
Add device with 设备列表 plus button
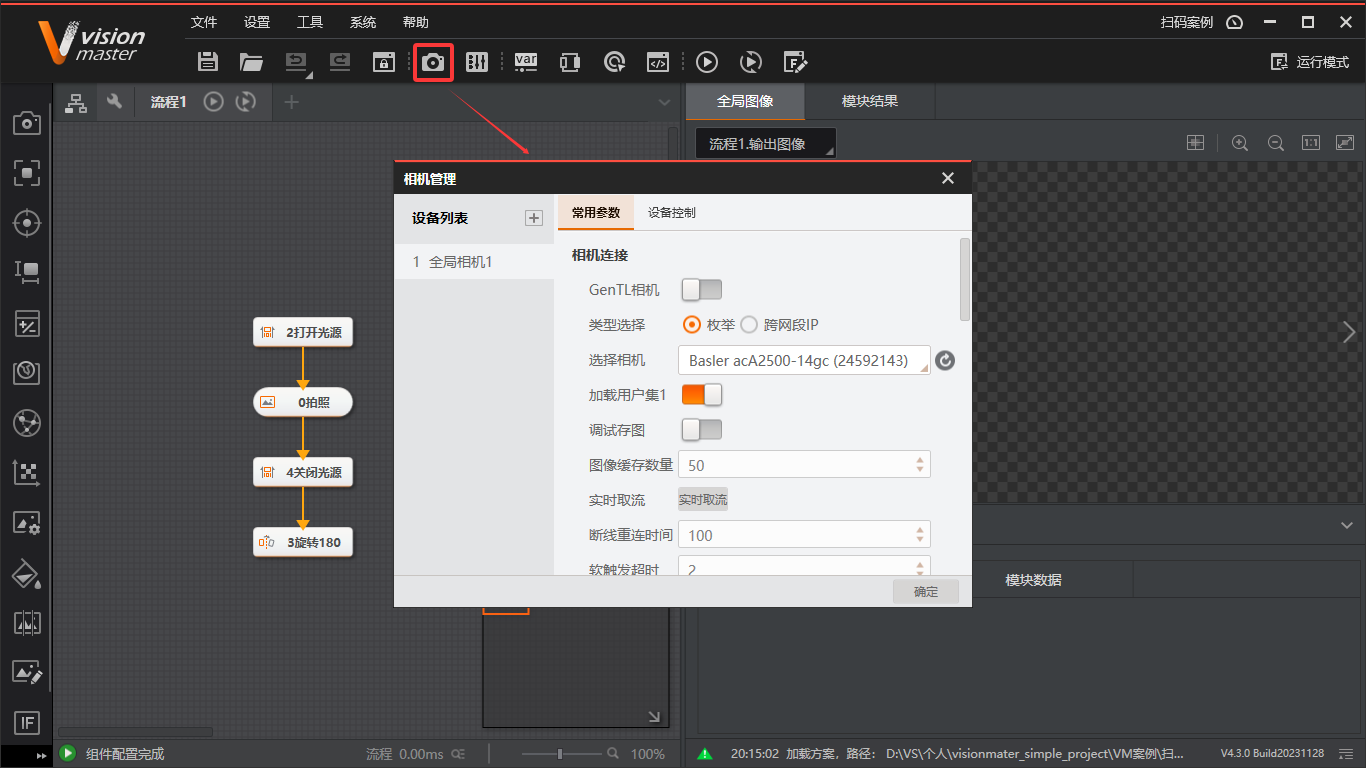click(534, 218)
